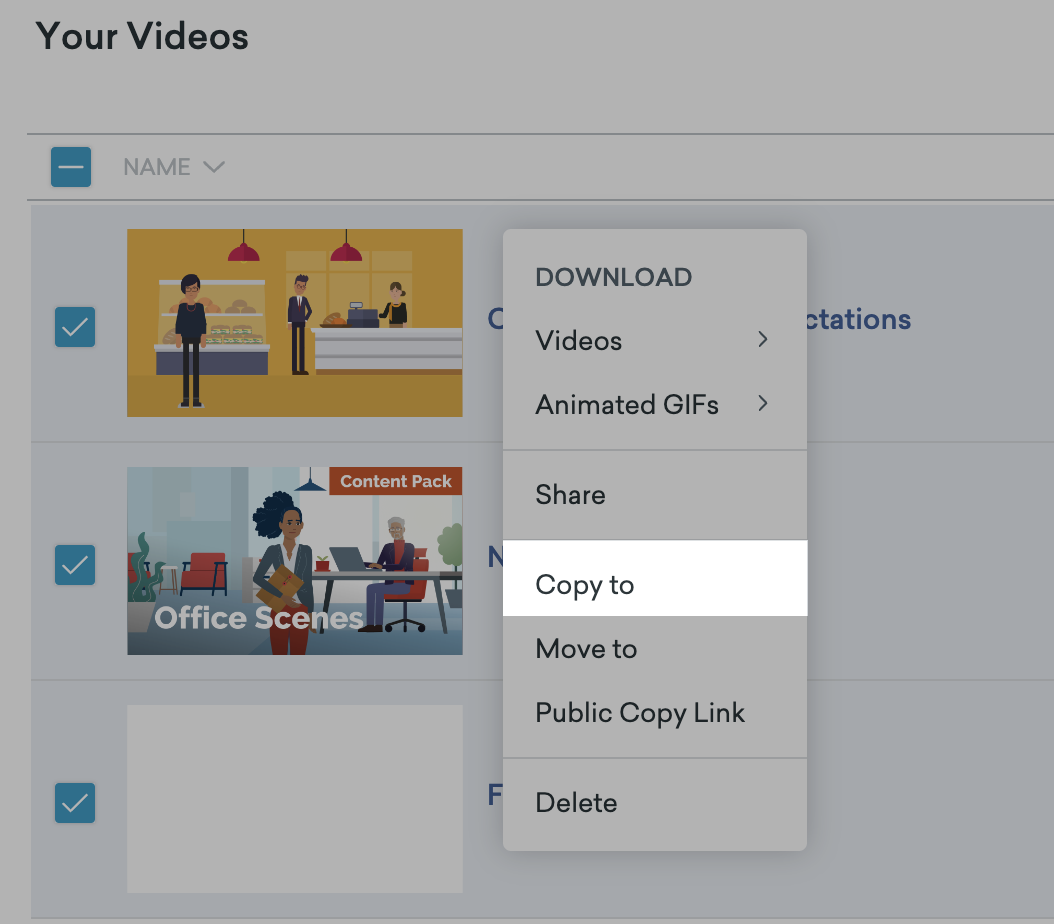Choose Animated GIFs in the menu

tap(627, 405)
